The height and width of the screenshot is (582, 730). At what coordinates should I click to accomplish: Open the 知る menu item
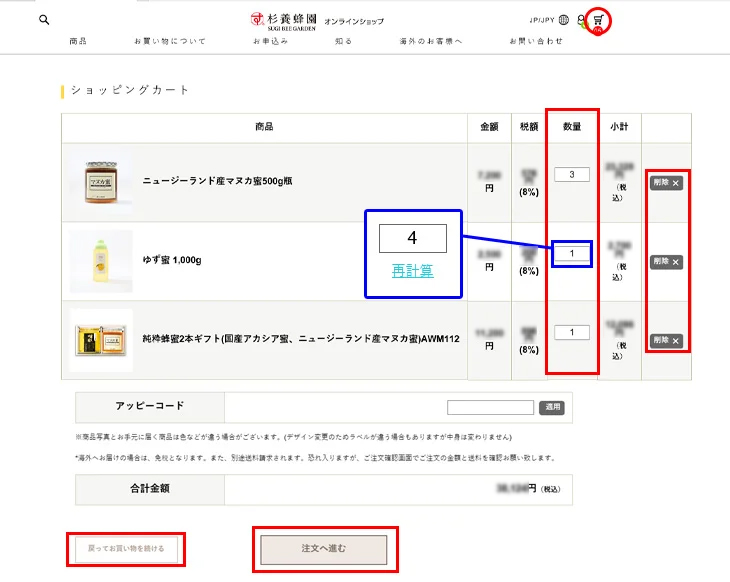coord(343,41)
